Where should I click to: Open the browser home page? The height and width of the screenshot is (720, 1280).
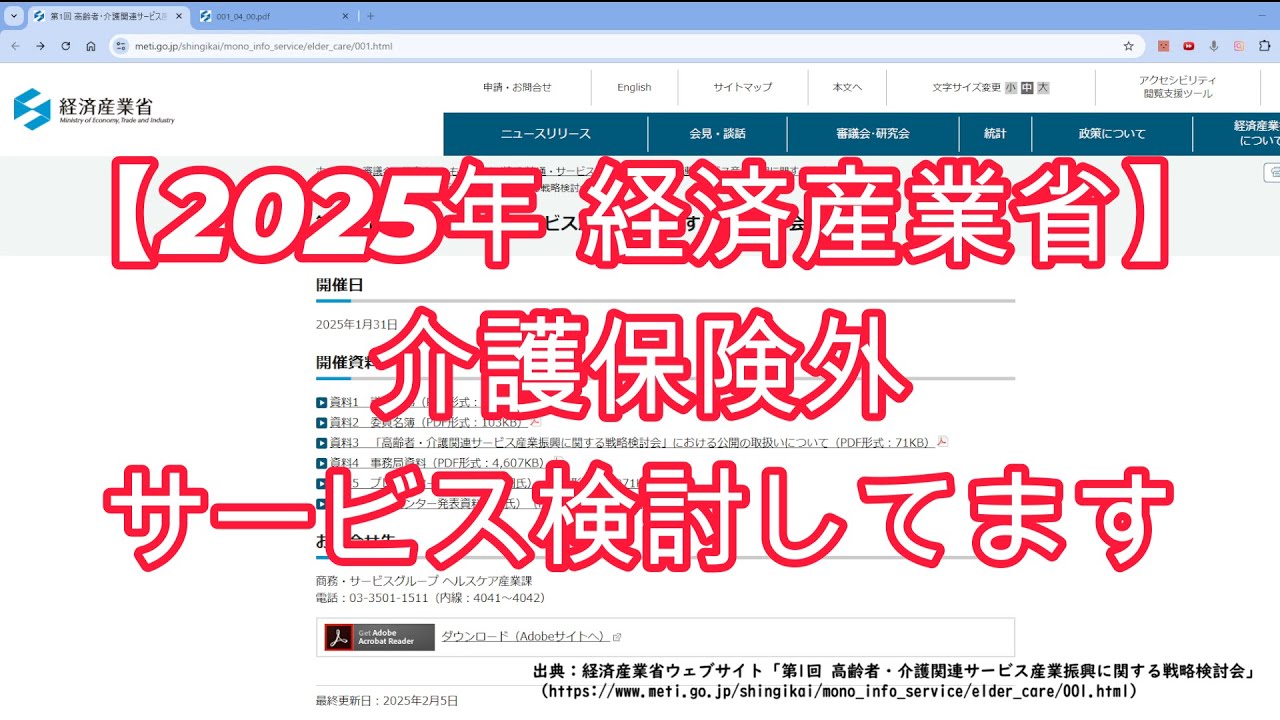[x=91, y=46]
